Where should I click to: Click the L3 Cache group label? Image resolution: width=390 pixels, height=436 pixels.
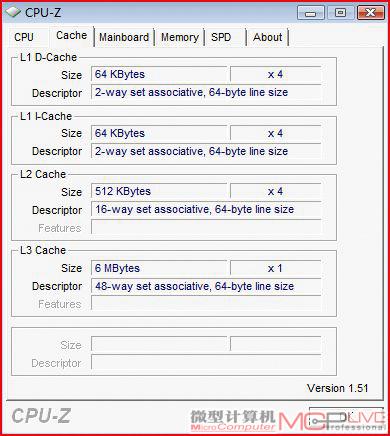pyautogui.click(x=43, y=250)
